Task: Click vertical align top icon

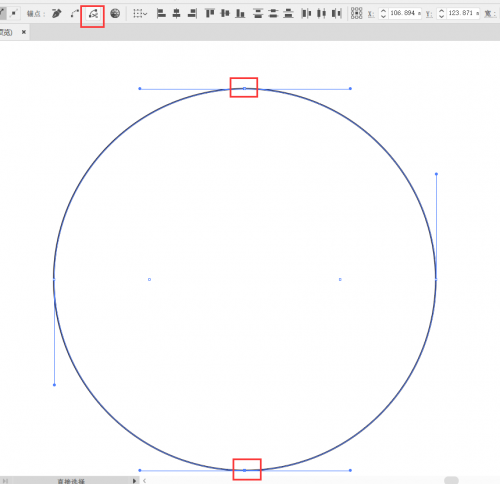Action: tap(210, 14)
